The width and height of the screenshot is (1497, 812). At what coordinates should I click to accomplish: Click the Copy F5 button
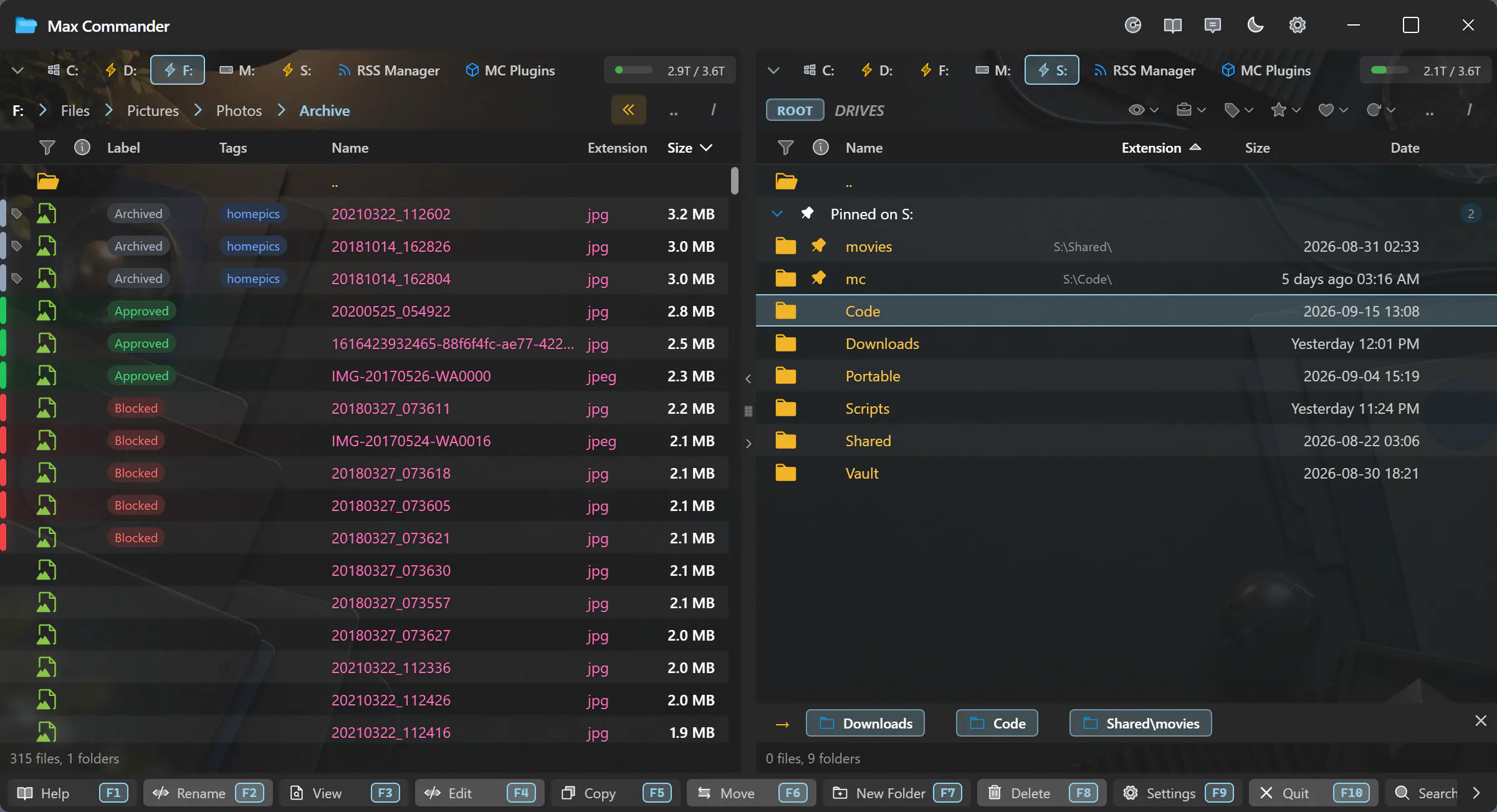tap(616, 793)
